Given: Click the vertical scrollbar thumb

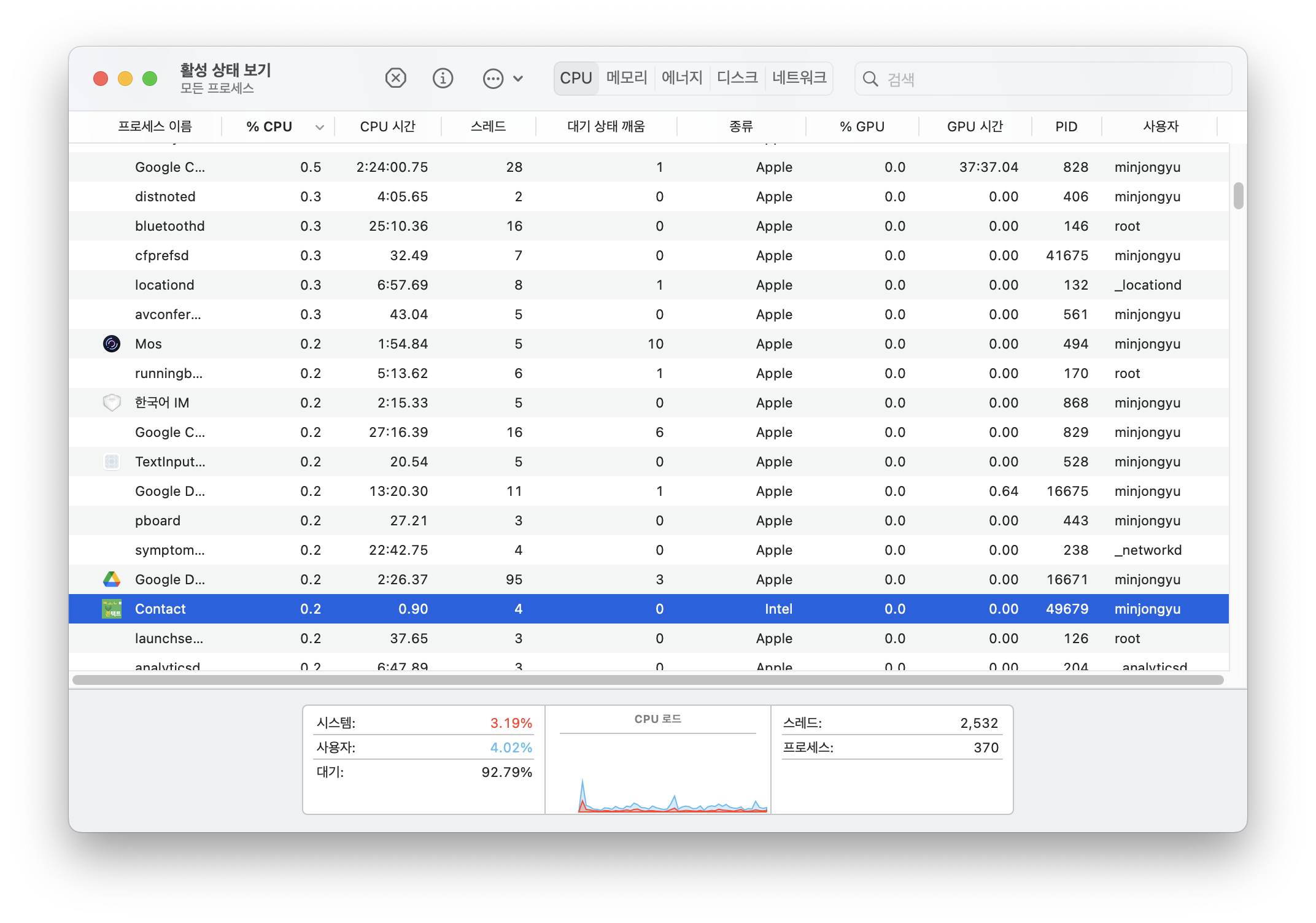Looking at the screenshot, I should 1238,196.
